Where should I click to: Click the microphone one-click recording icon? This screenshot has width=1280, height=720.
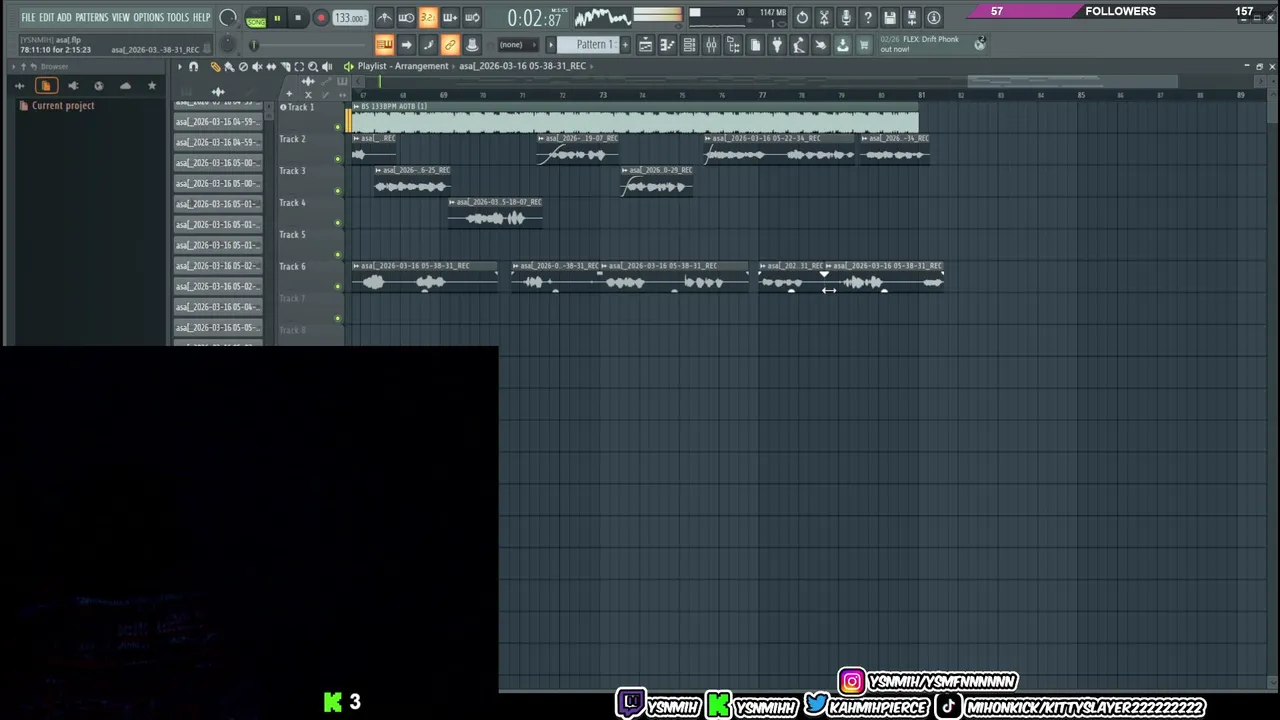(x=846, y=18)
